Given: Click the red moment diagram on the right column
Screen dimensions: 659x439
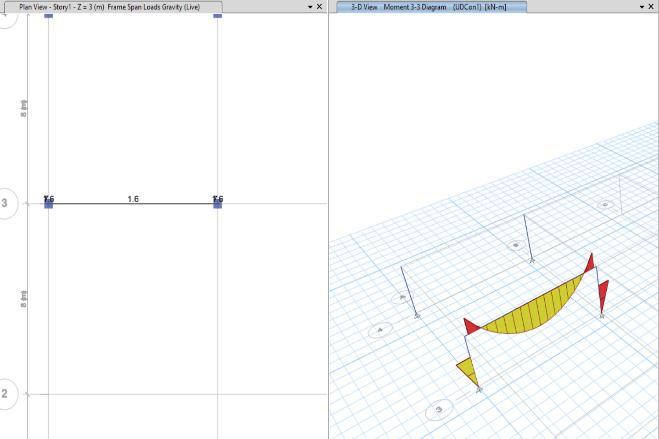Looking at the screenshot, I should [x=603, y=294].
